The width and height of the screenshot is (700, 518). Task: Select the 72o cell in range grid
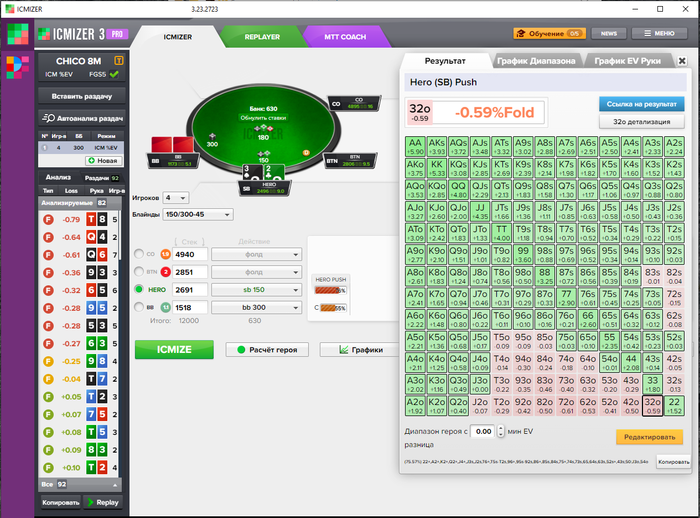(x=566, y=406)
